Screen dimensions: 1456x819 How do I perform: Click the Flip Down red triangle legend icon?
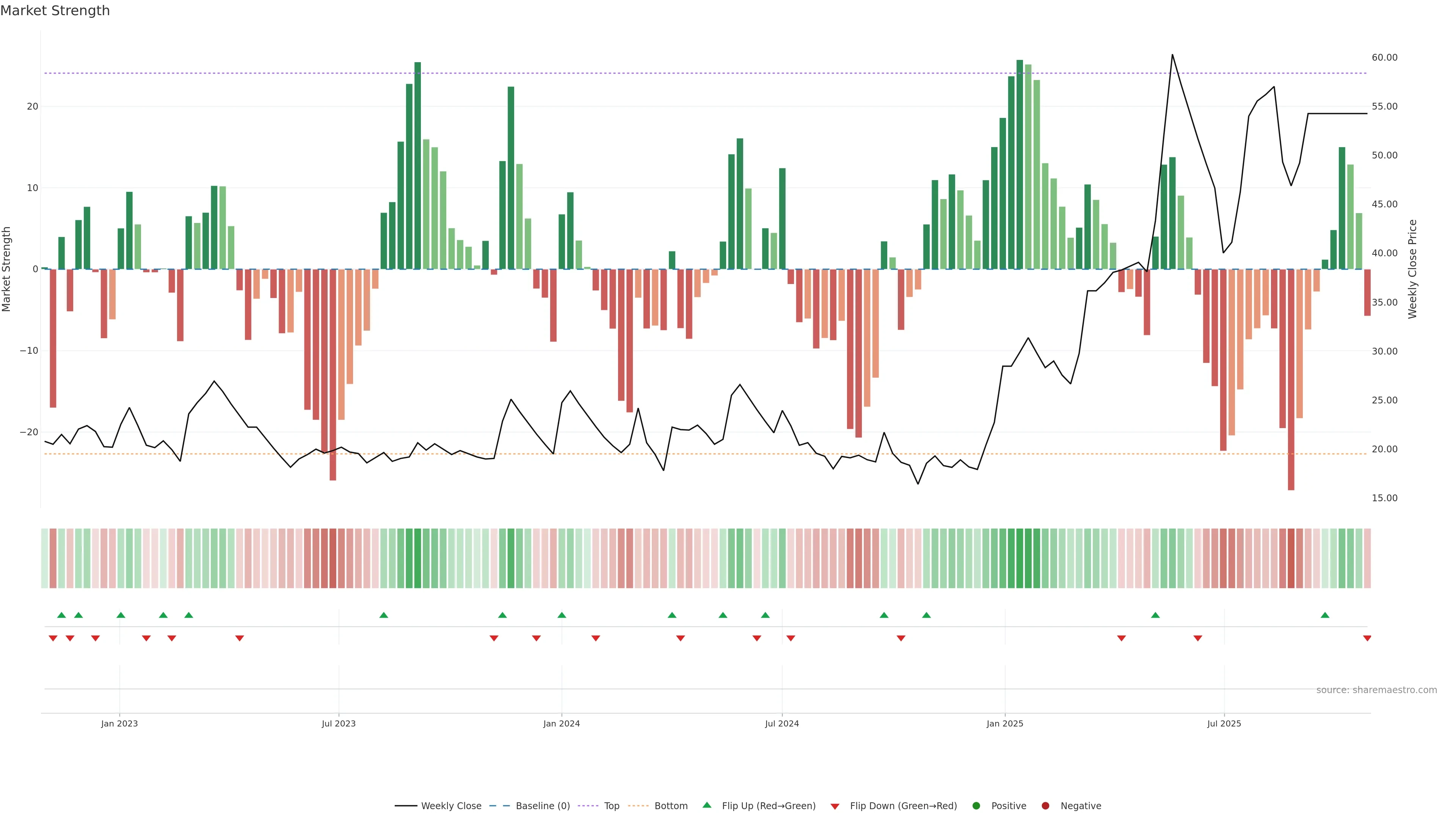pyautogui.click(x=835, y=806)
